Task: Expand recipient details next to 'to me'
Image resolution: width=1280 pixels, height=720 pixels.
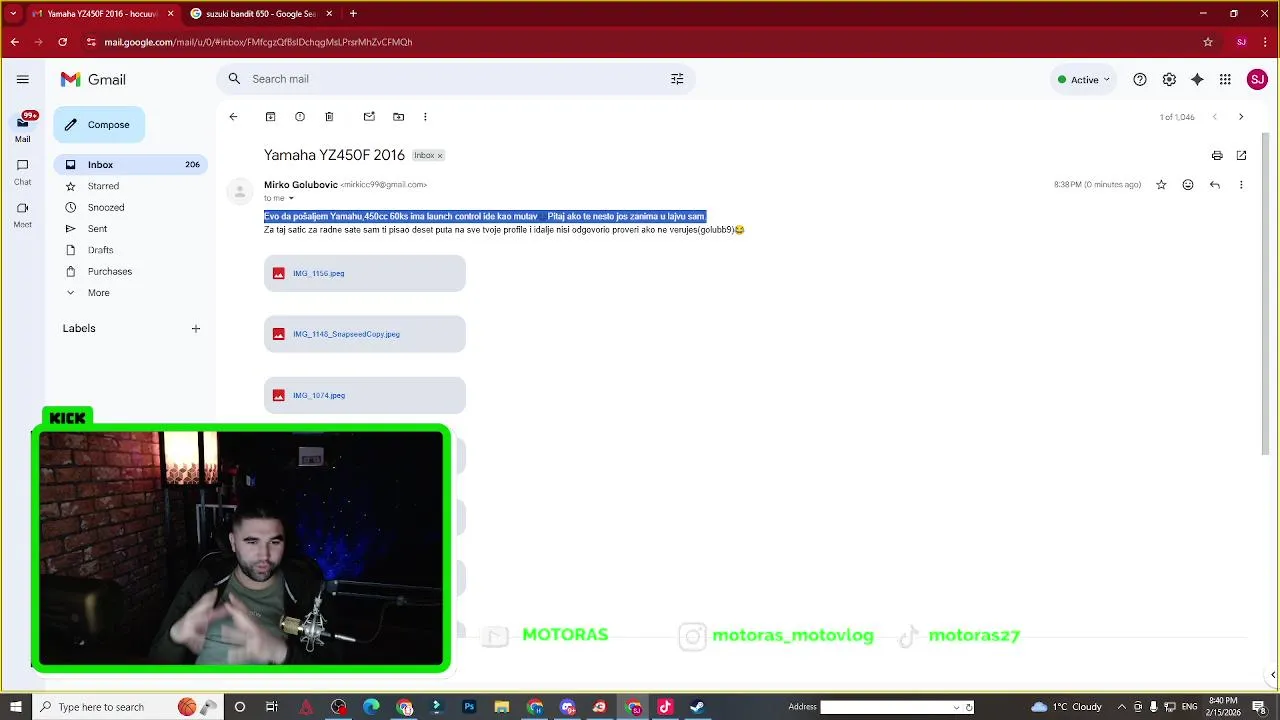Action: [291, 198]
